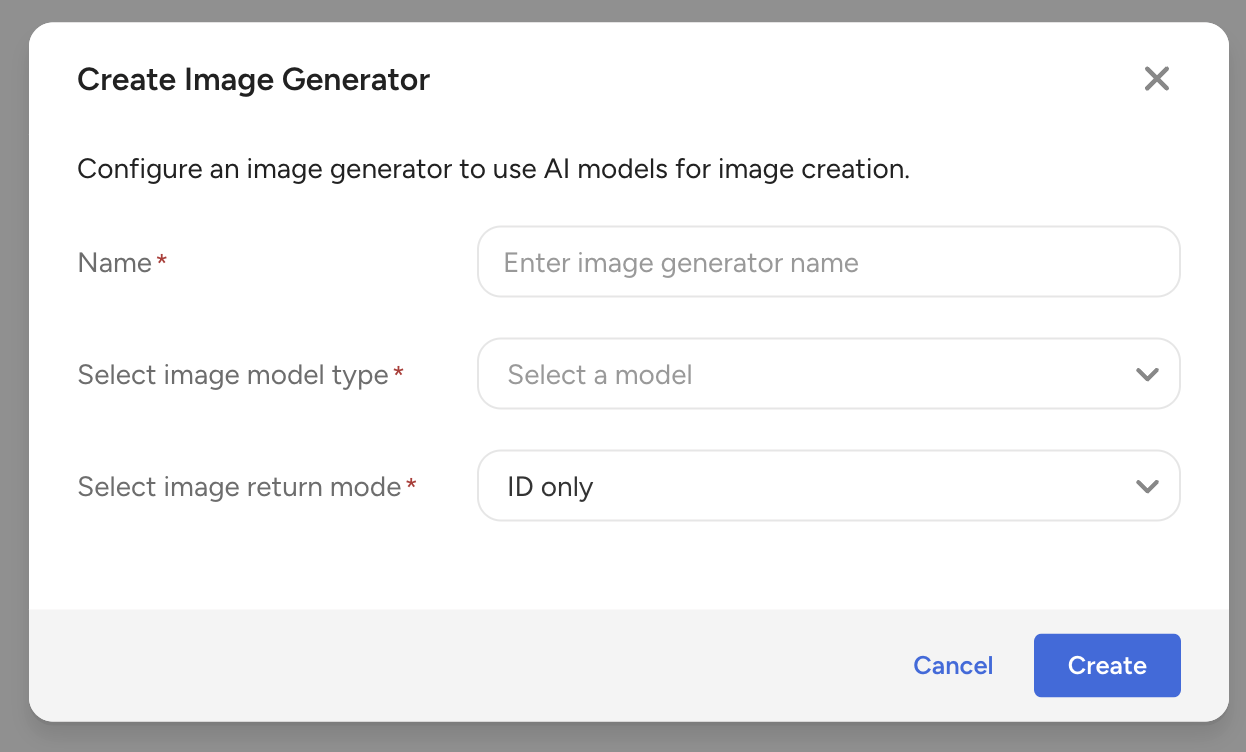
Task: Click the asterisk after image return mode
Action: (411, 485)
